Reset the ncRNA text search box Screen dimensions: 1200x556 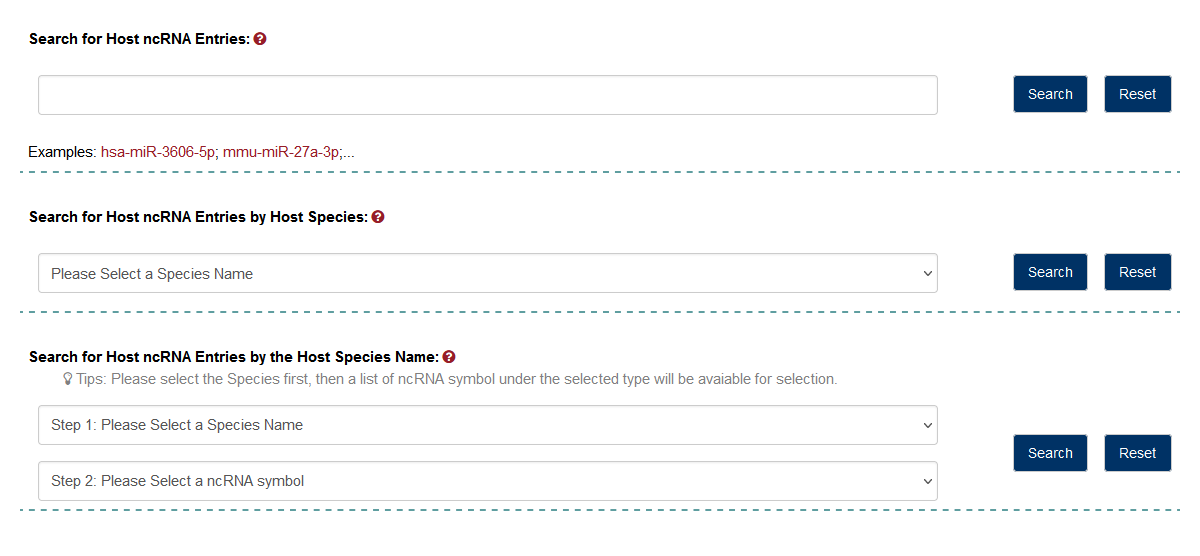click(1137, 94)
